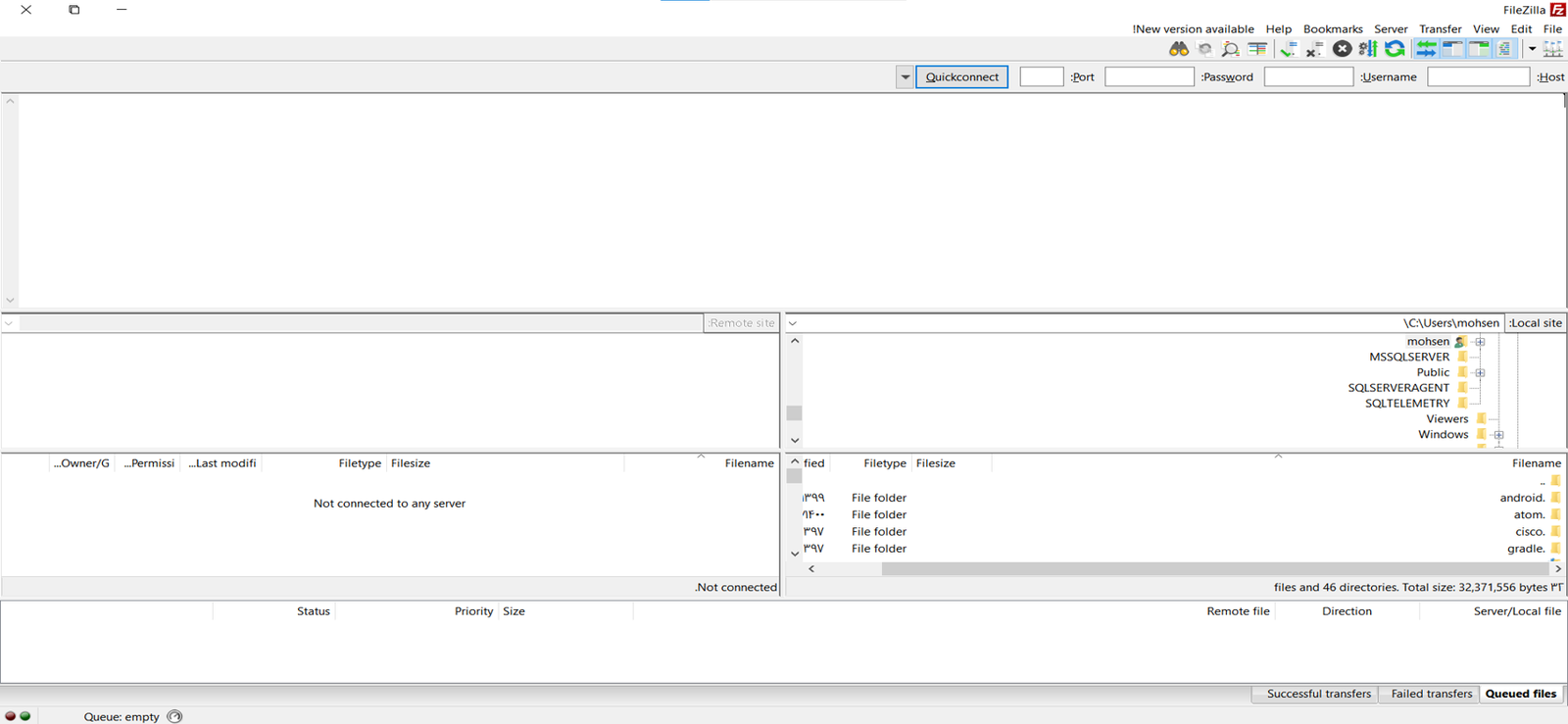
Task: Open the Site Manager dropdown arrow
Action: (1532, 49)
